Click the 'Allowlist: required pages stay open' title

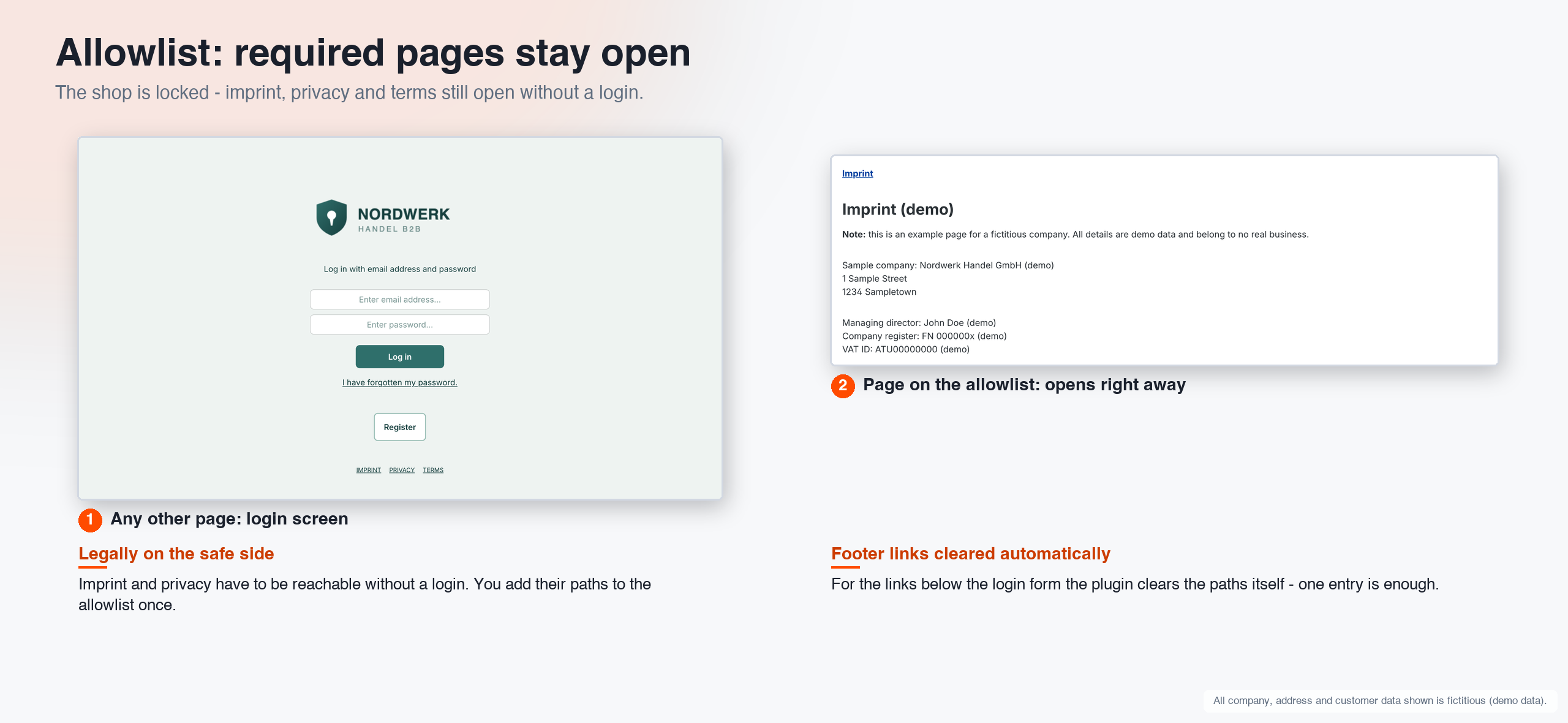click(x=373, y=53)
